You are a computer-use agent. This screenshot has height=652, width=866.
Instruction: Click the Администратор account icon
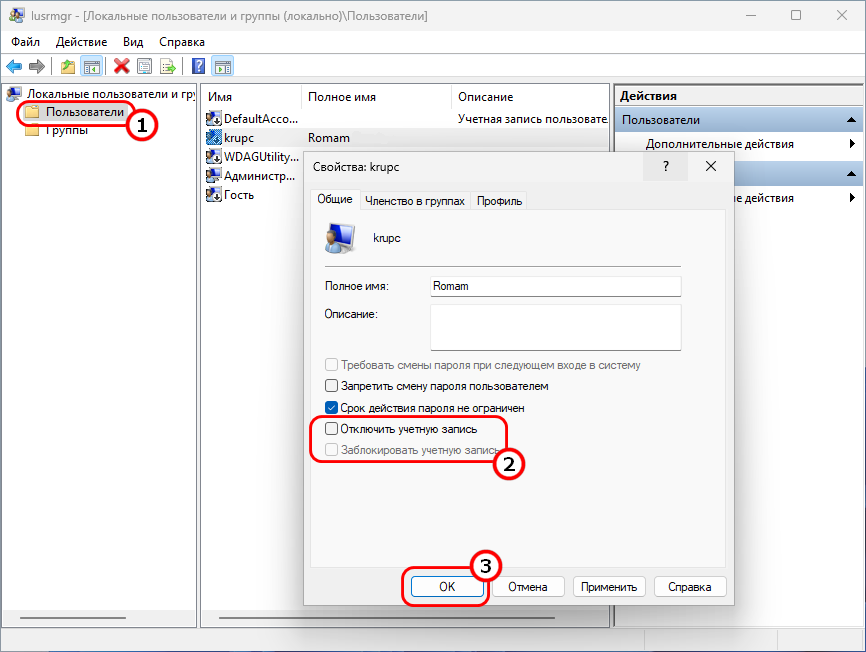pyautogui.click(x=214, y=176)
